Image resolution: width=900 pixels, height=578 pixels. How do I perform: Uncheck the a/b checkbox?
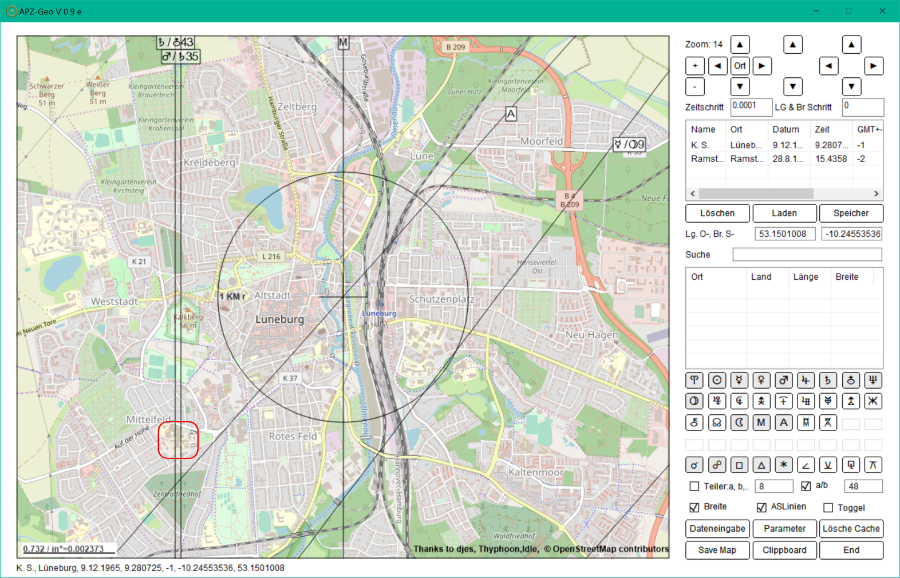(x=806, y=486)
